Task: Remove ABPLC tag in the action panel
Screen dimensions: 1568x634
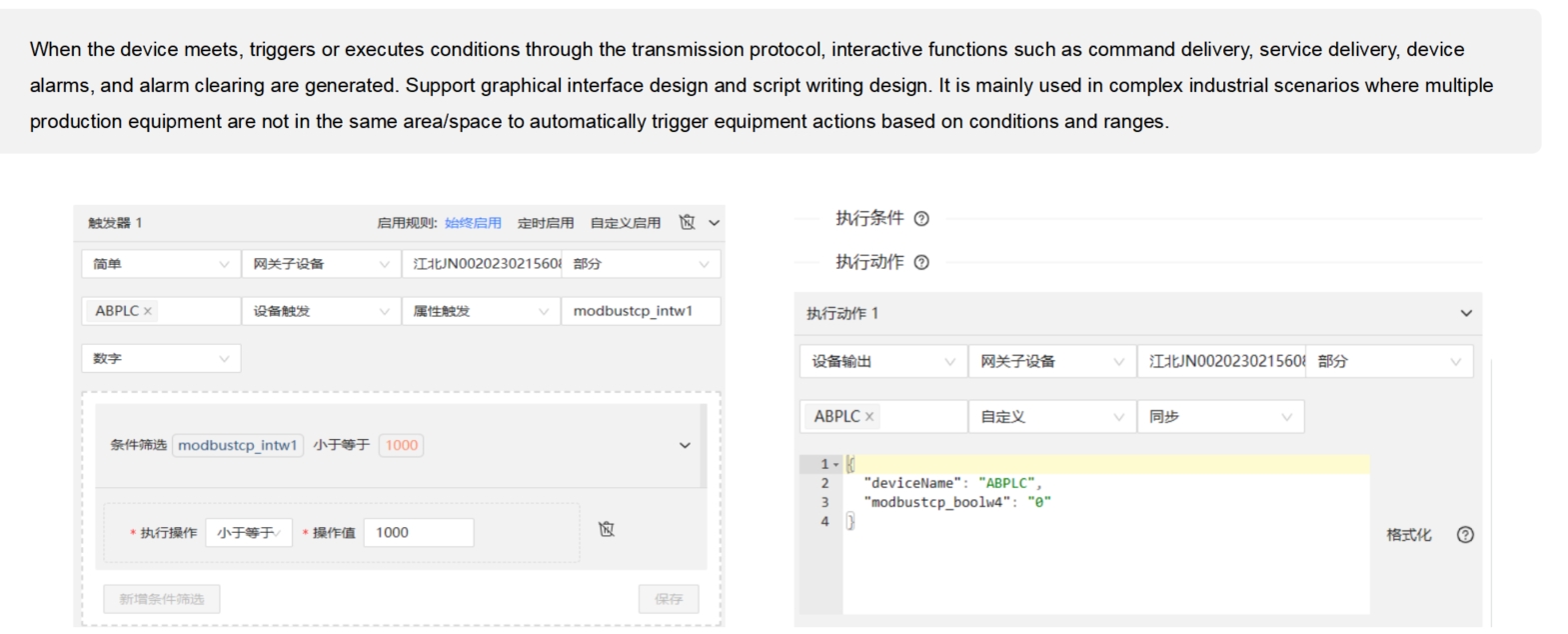Action: [869, 417]
